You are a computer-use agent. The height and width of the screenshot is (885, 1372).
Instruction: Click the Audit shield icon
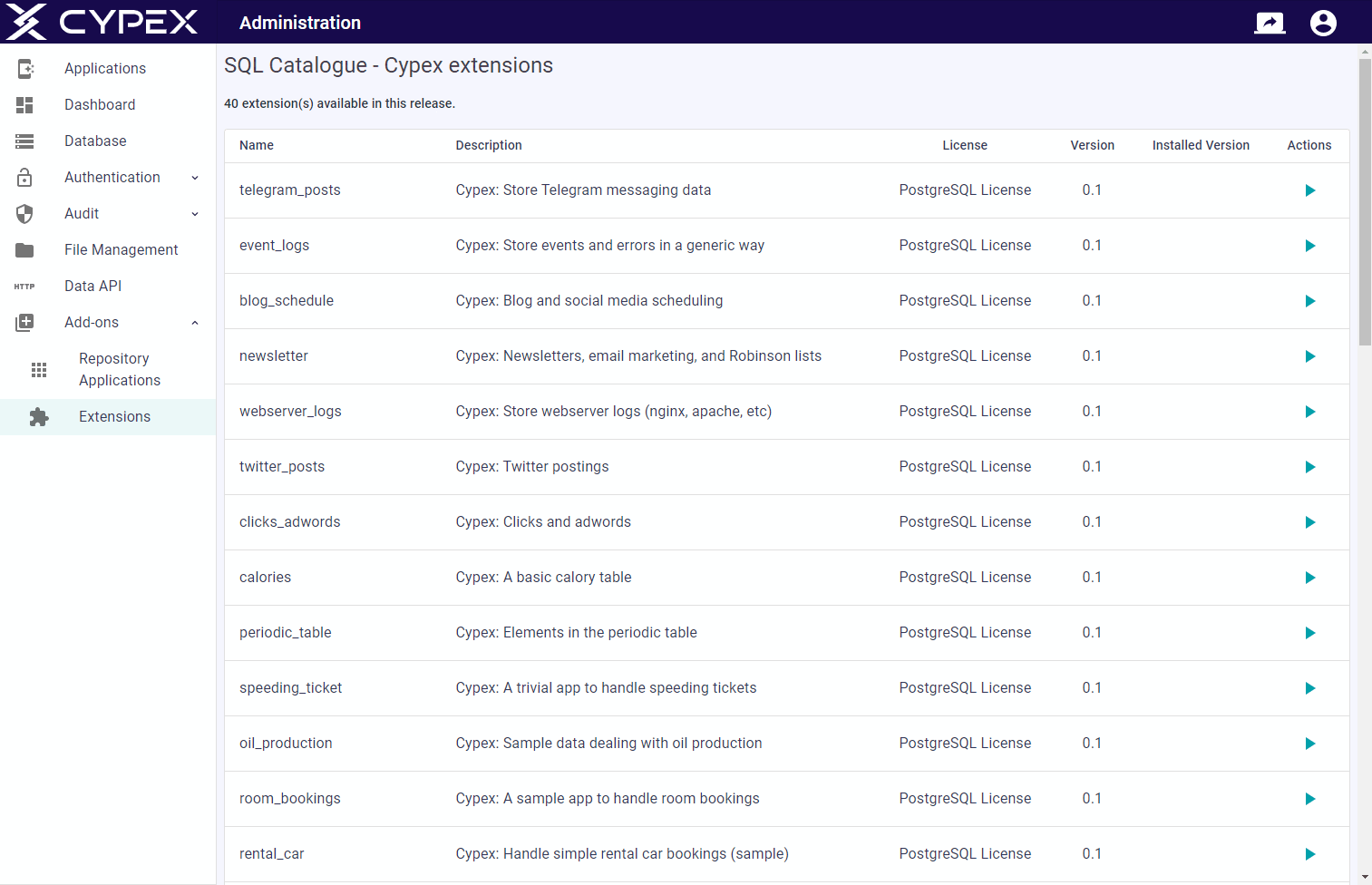coord(25,213)
